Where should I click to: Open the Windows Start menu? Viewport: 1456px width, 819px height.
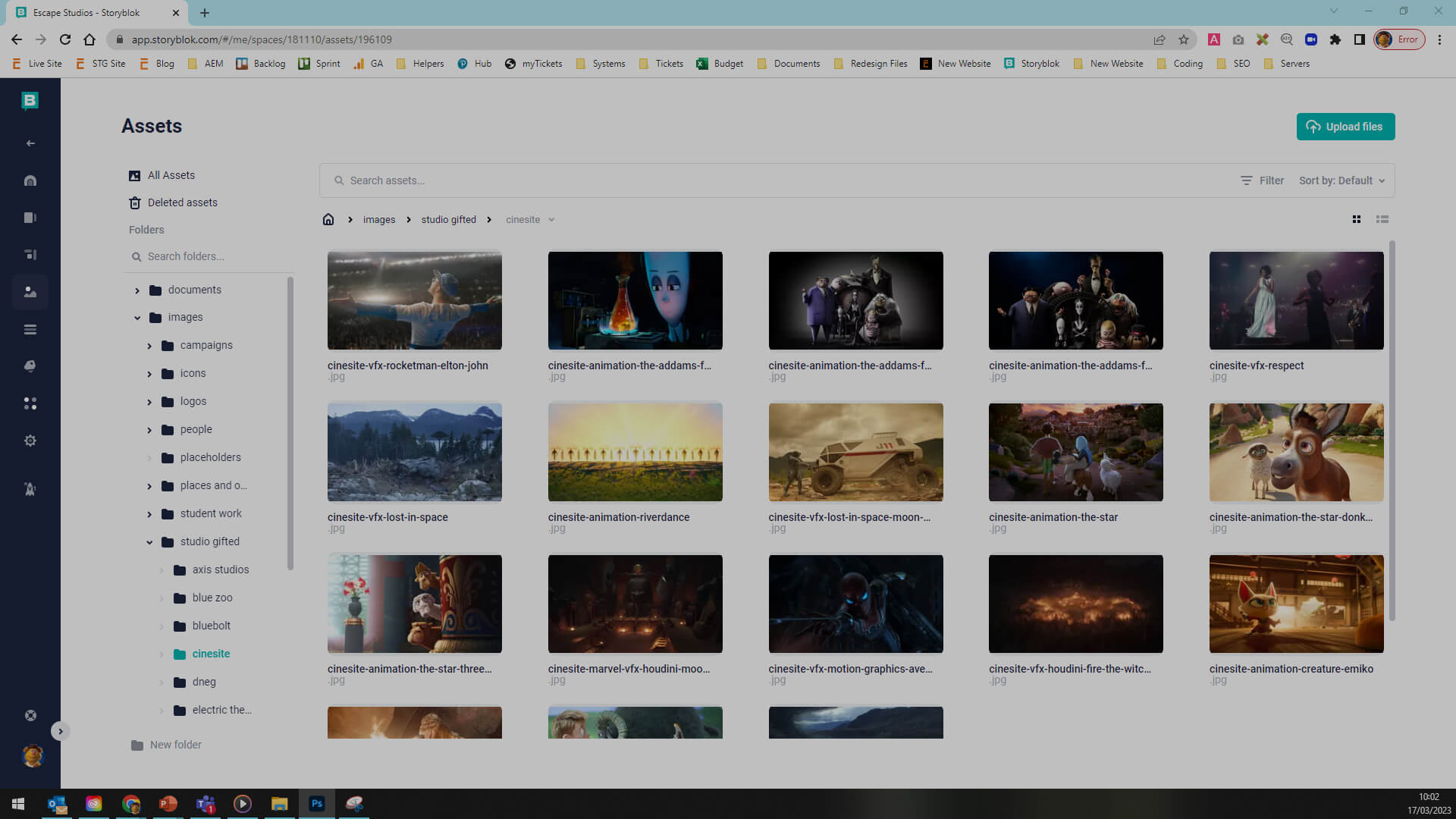coord(18,804)
